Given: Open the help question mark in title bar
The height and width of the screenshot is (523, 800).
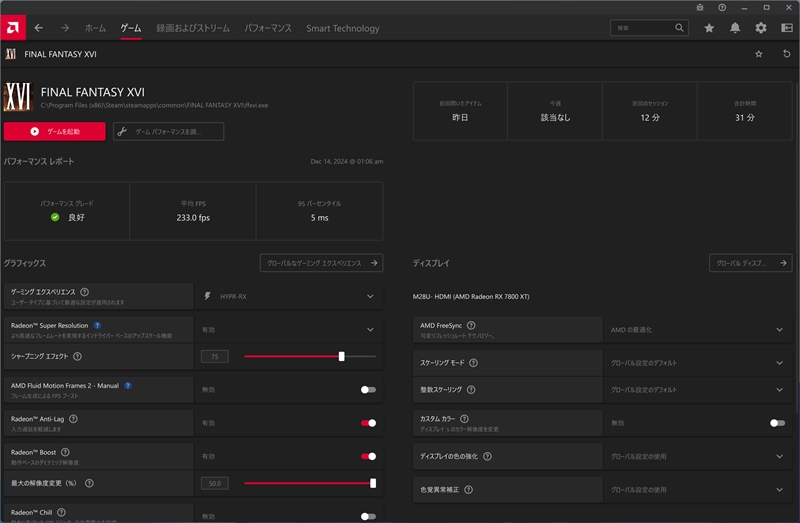Looking at the screenshot, I should coord(722,8).
